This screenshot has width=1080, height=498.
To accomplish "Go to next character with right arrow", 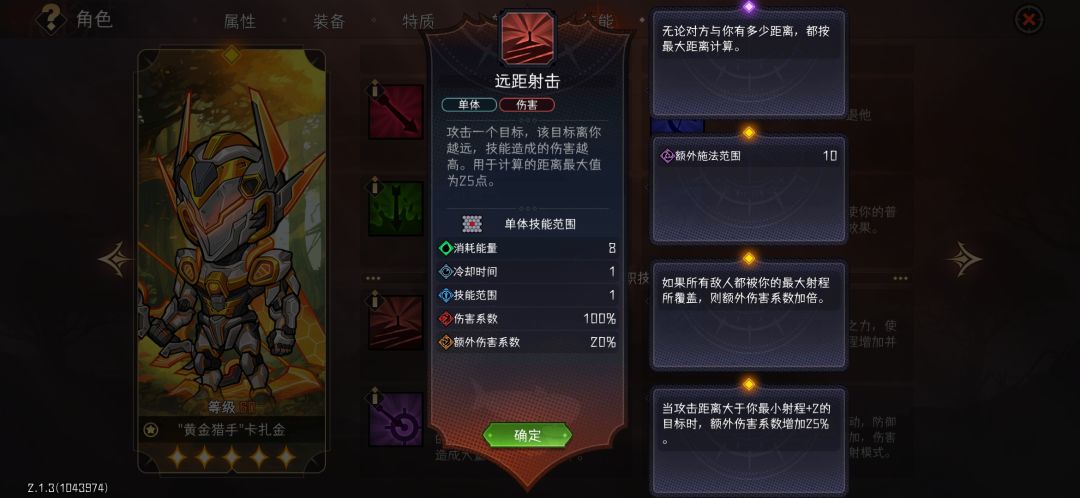I will coord(964,259).
